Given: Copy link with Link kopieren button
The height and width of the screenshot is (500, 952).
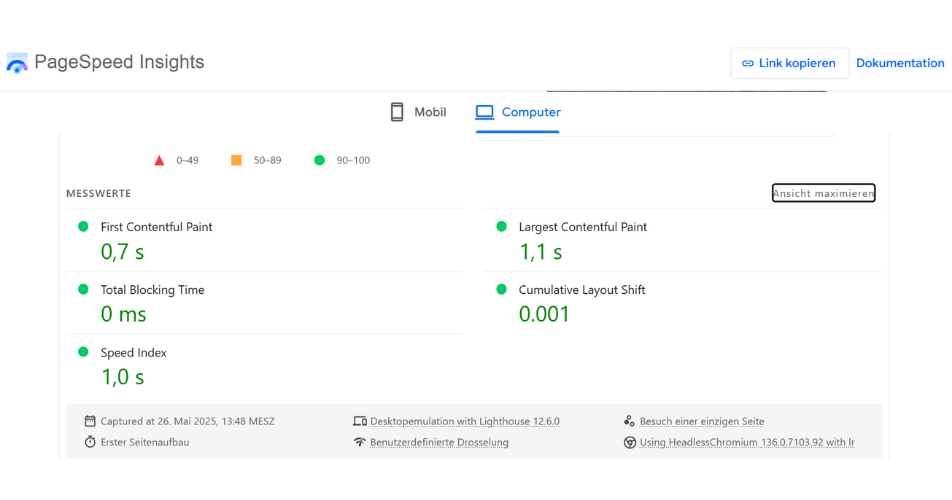Looking at the screenshot, I should tap(789, 63).
